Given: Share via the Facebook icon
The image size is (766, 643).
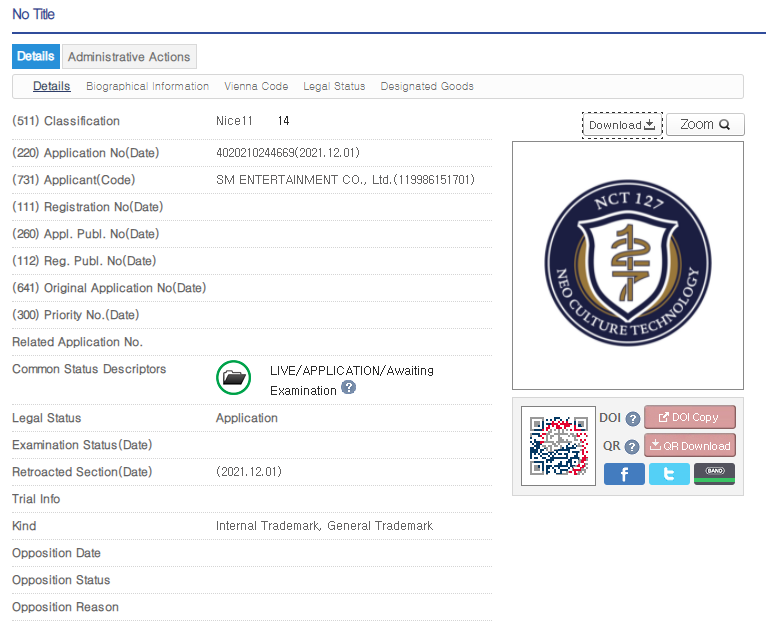Looking at the screenshot, I should coord(624,474).
